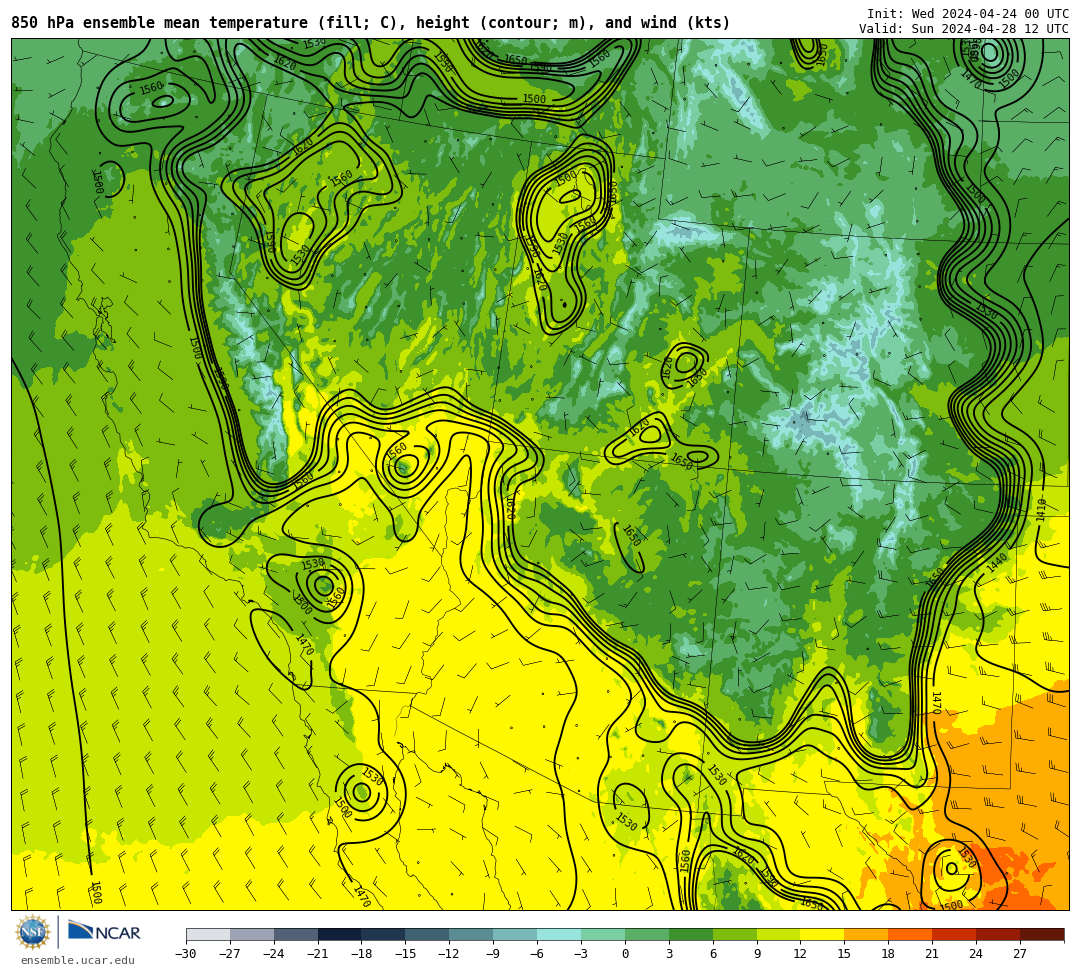Pick the dark teal swatch between -15 and -12

pos(428,934)
